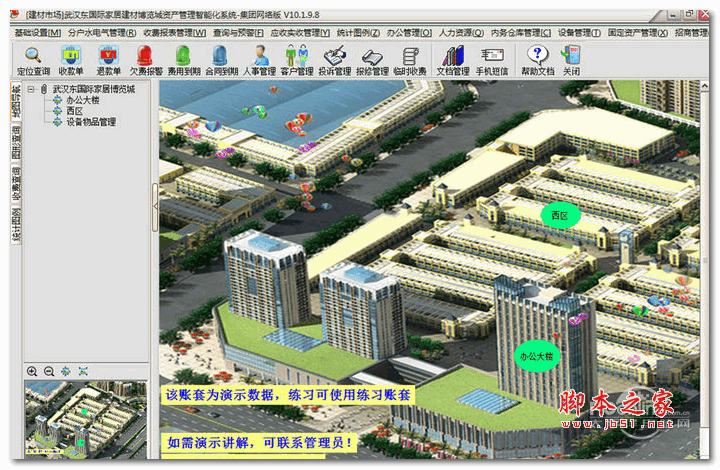Image resolution: width=720 pixels, height=470 pixels.
Task: Select 西区 in the tree
Action: [74, 111]
